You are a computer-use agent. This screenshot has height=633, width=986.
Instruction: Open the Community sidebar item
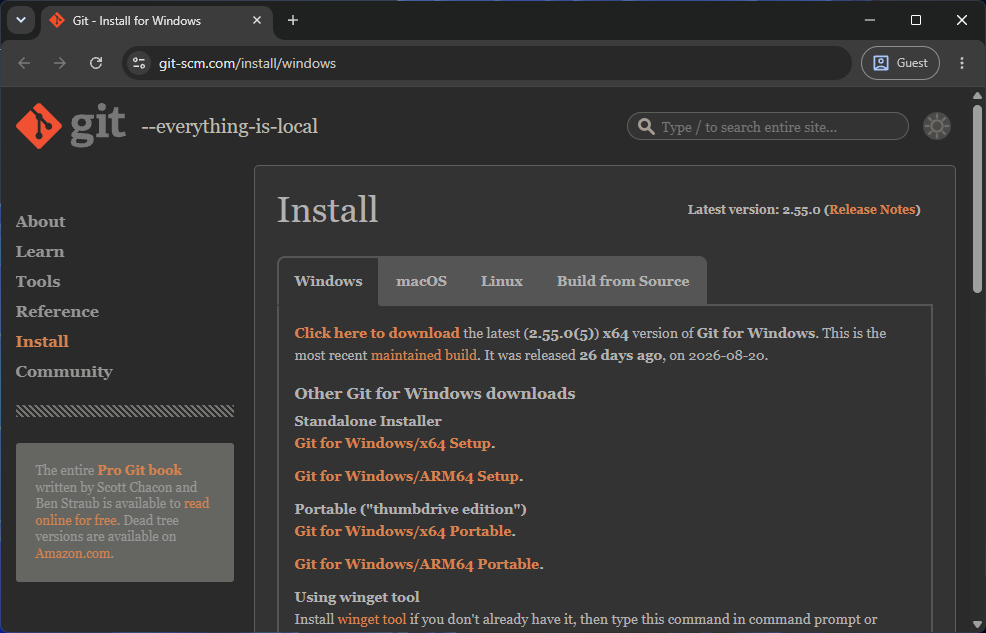64,372
